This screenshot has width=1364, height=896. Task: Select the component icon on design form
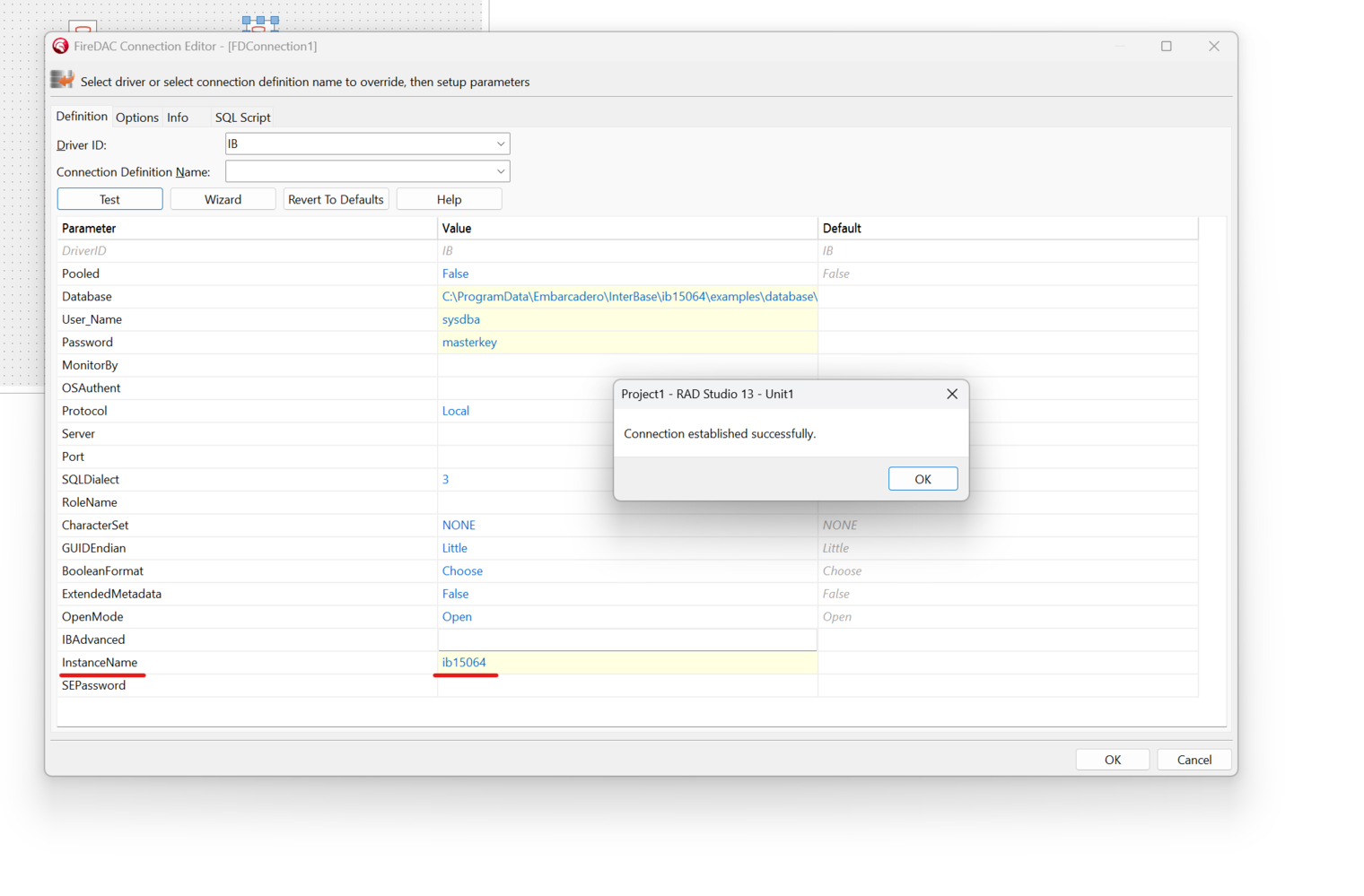[260, 22]
